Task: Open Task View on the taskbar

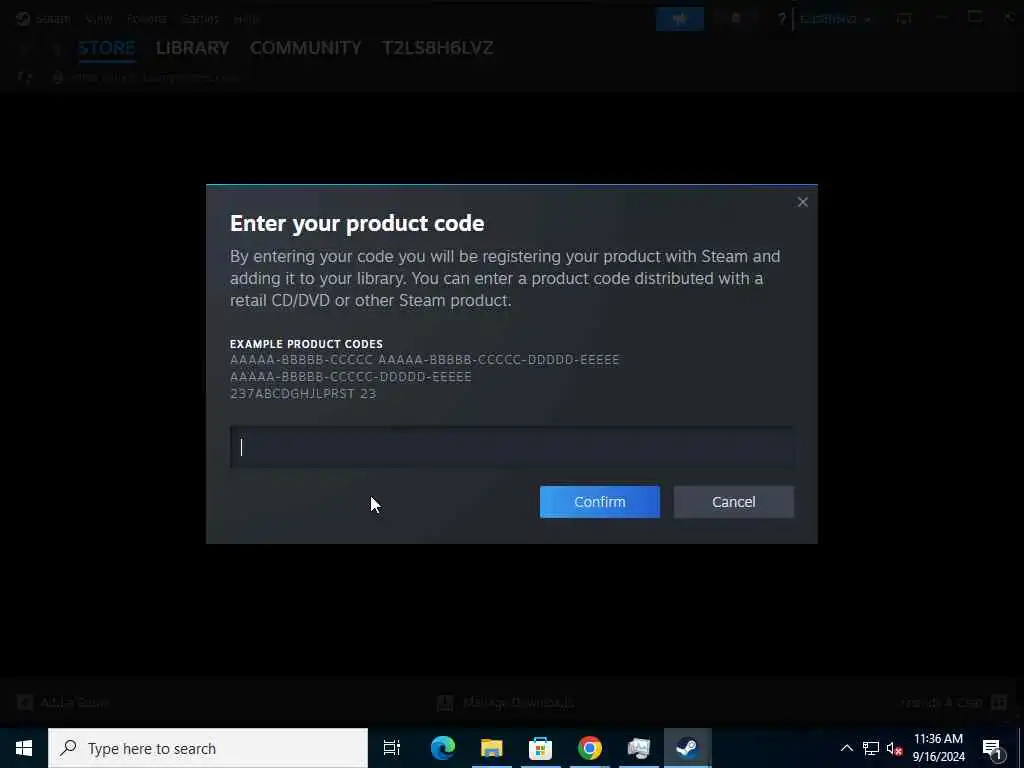Action: 392,748
